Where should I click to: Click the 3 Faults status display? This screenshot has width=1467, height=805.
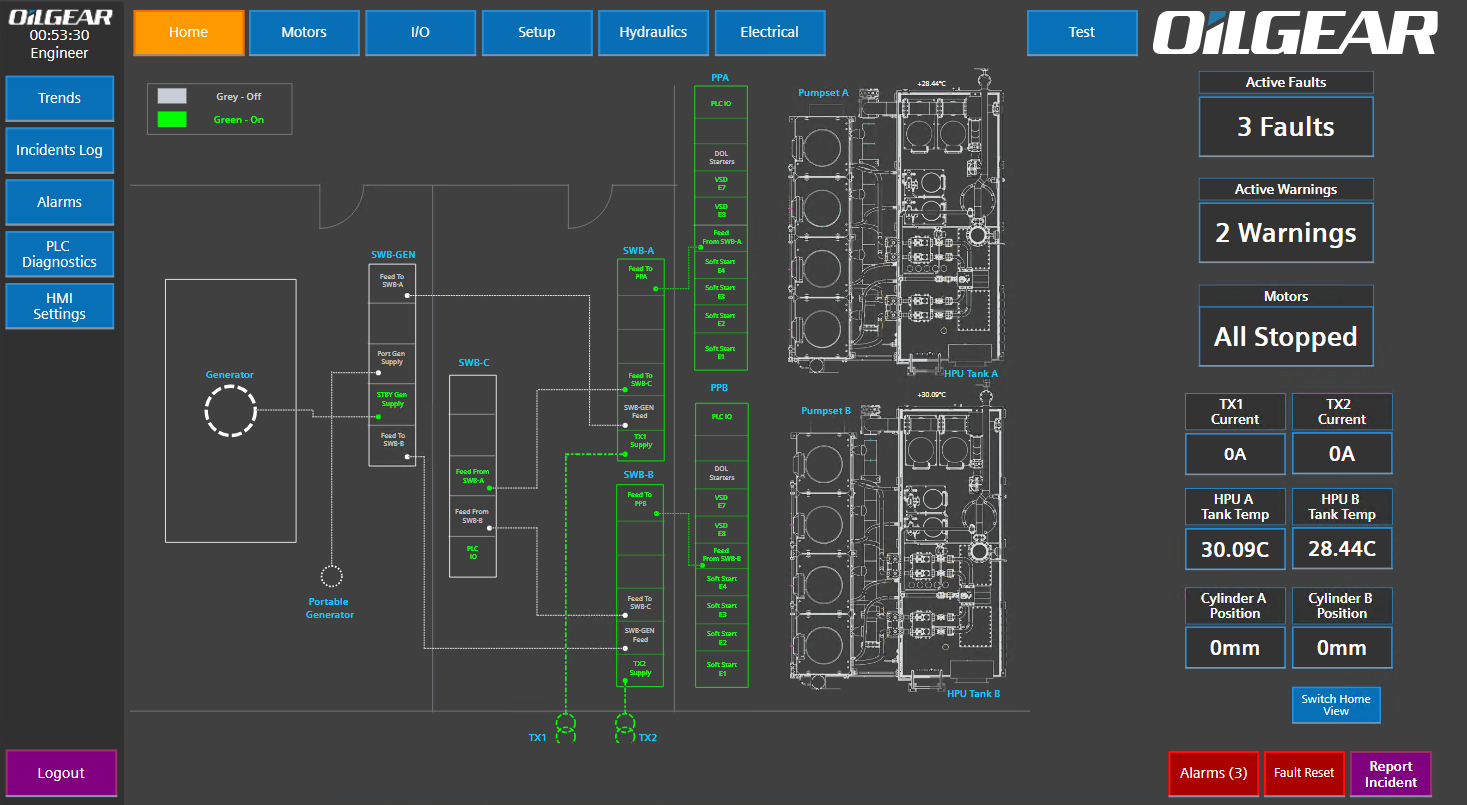click(1286, 126)
